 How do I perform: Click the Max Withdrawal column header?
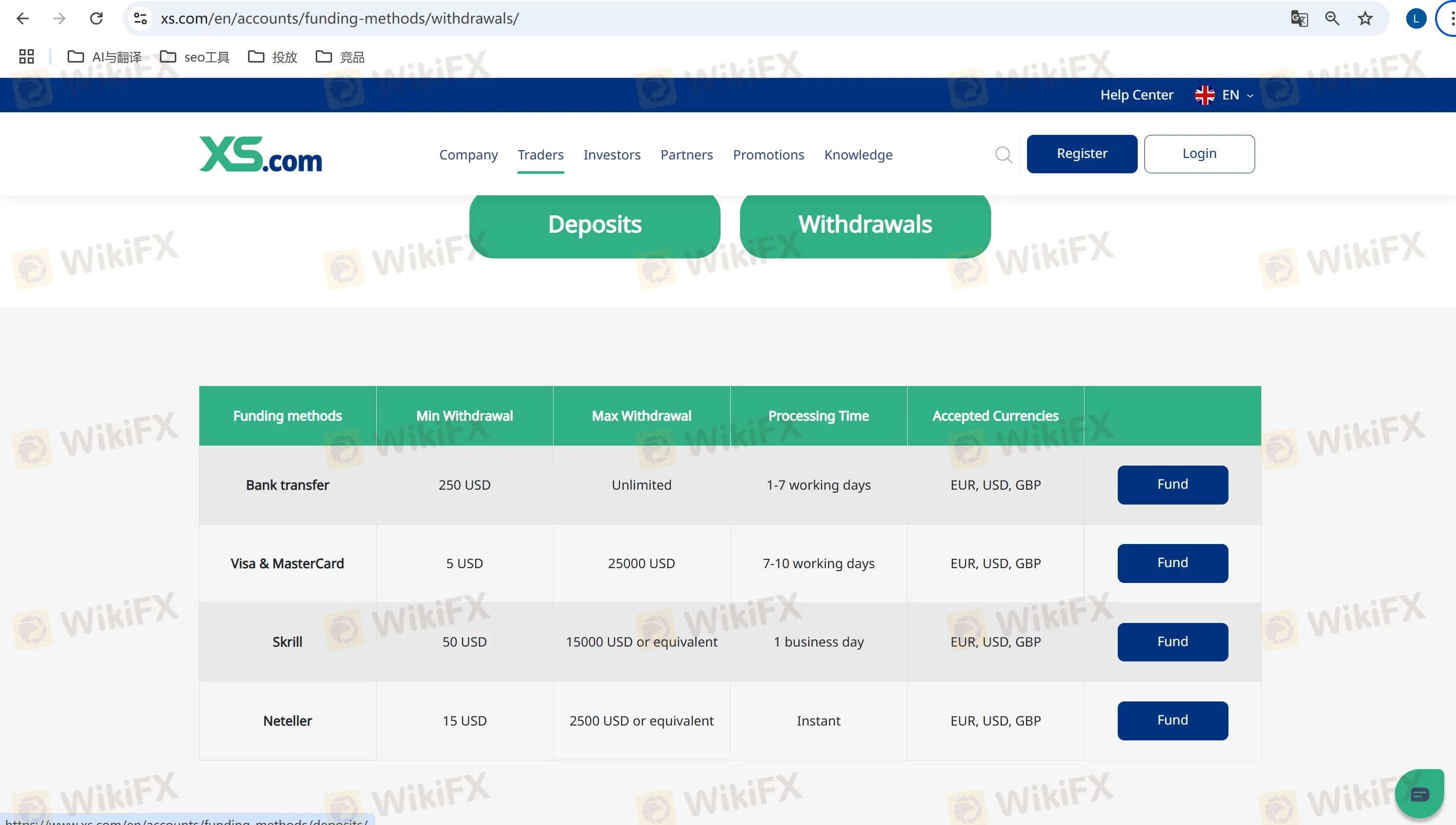(641, 416)
